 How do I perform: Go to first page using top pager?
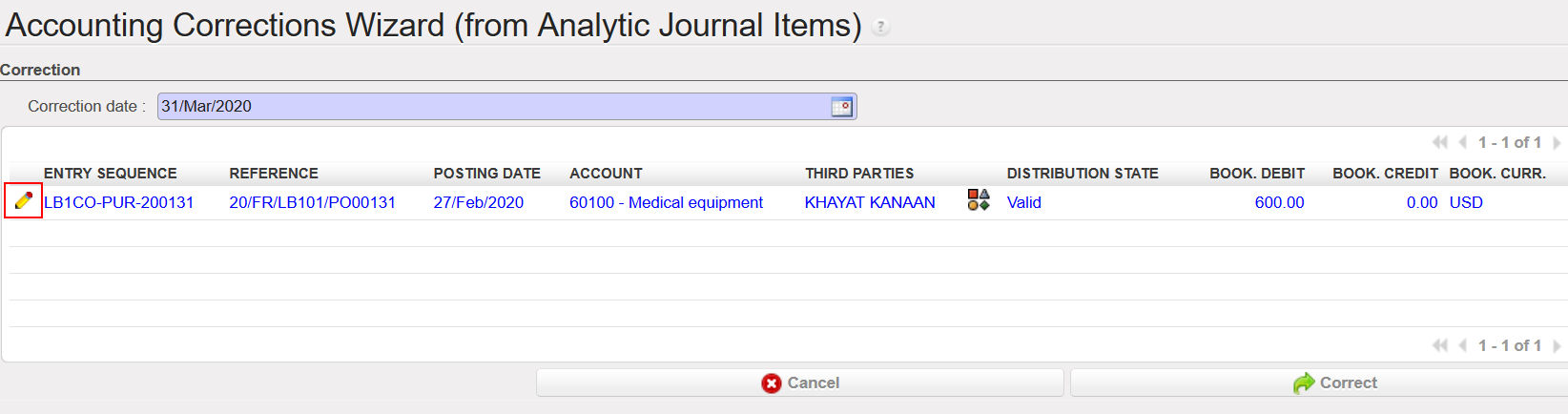point(1439,142)
